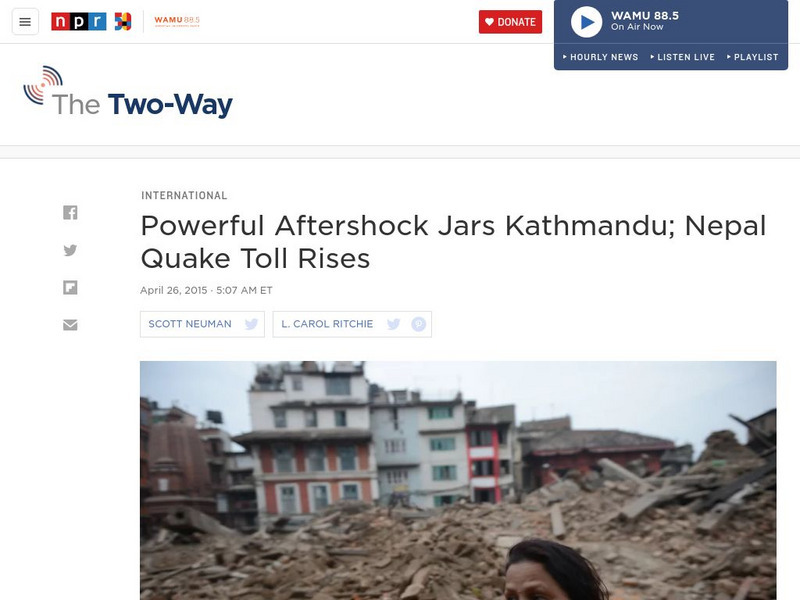Play the WAMU 88.5 live stream

pos(587,22)
